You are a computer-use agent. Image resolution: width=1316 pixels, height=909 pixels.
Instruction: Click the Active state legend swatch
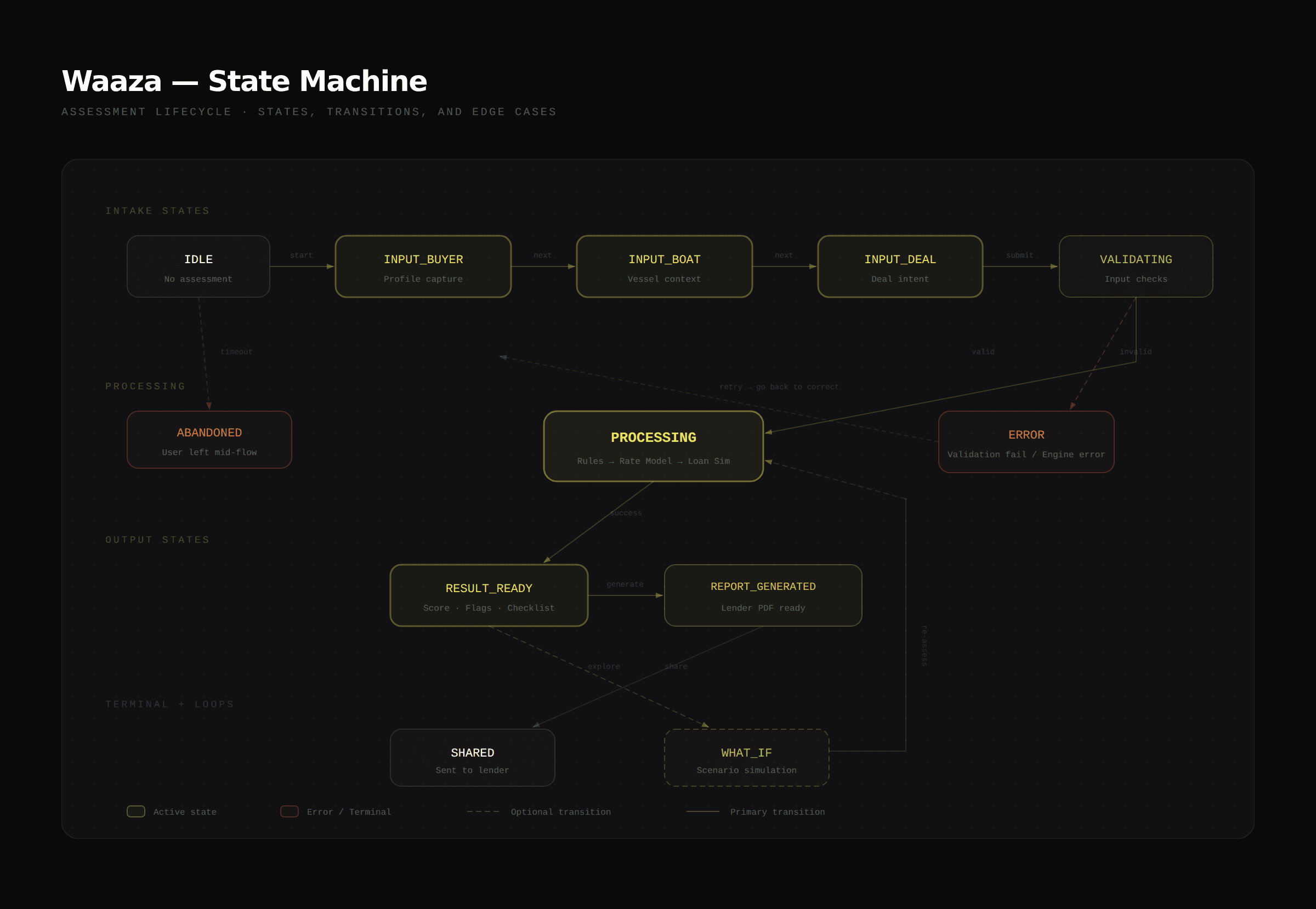coord(135,811)
